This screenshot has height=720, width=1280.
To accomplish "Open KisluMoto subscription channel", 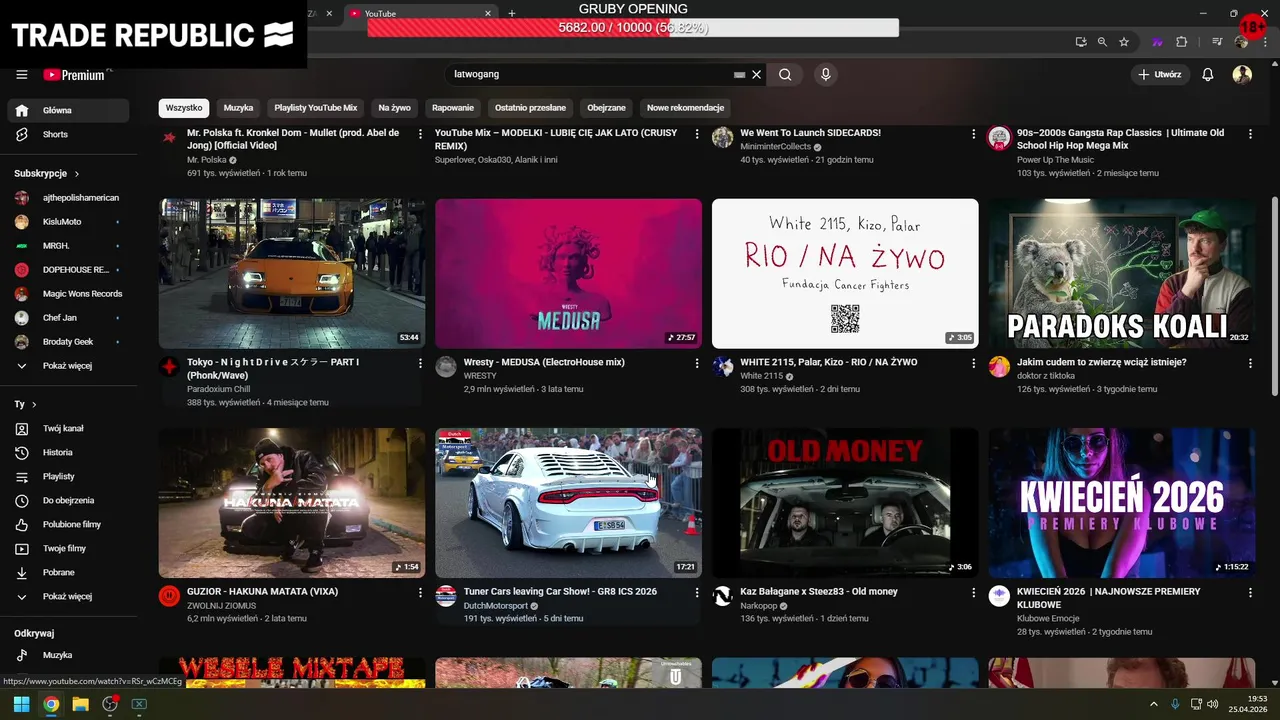I will tap(68, 222).
